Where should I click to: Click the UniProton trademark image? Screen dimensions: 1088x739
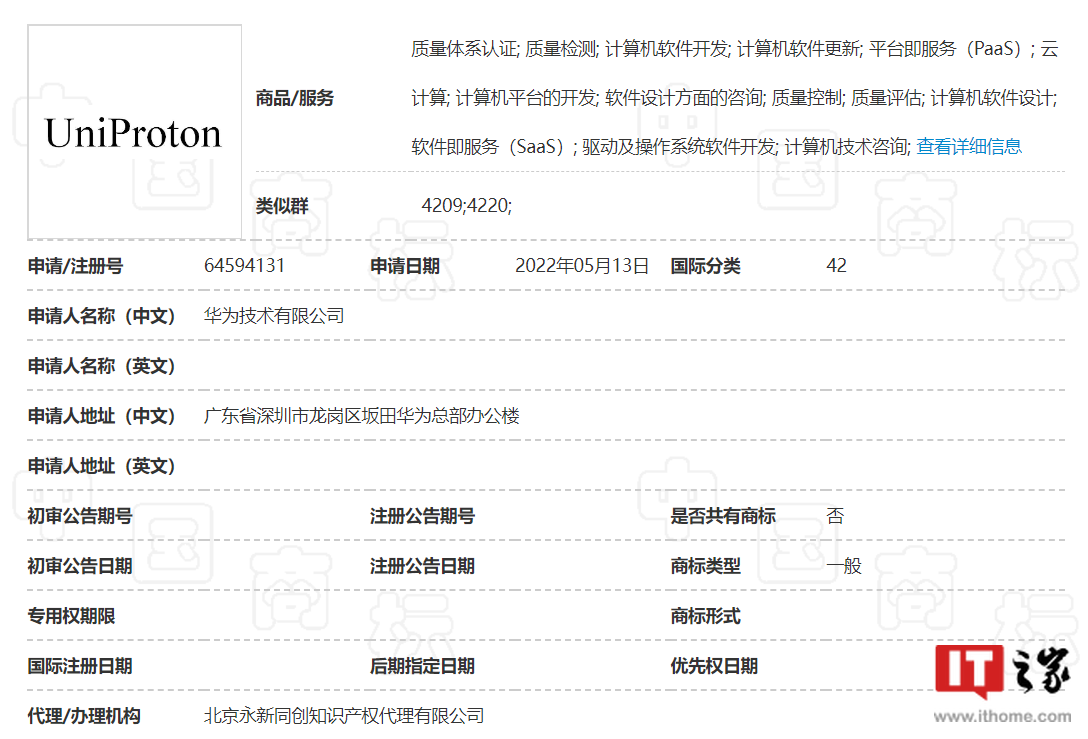click(x=135, y=132)
